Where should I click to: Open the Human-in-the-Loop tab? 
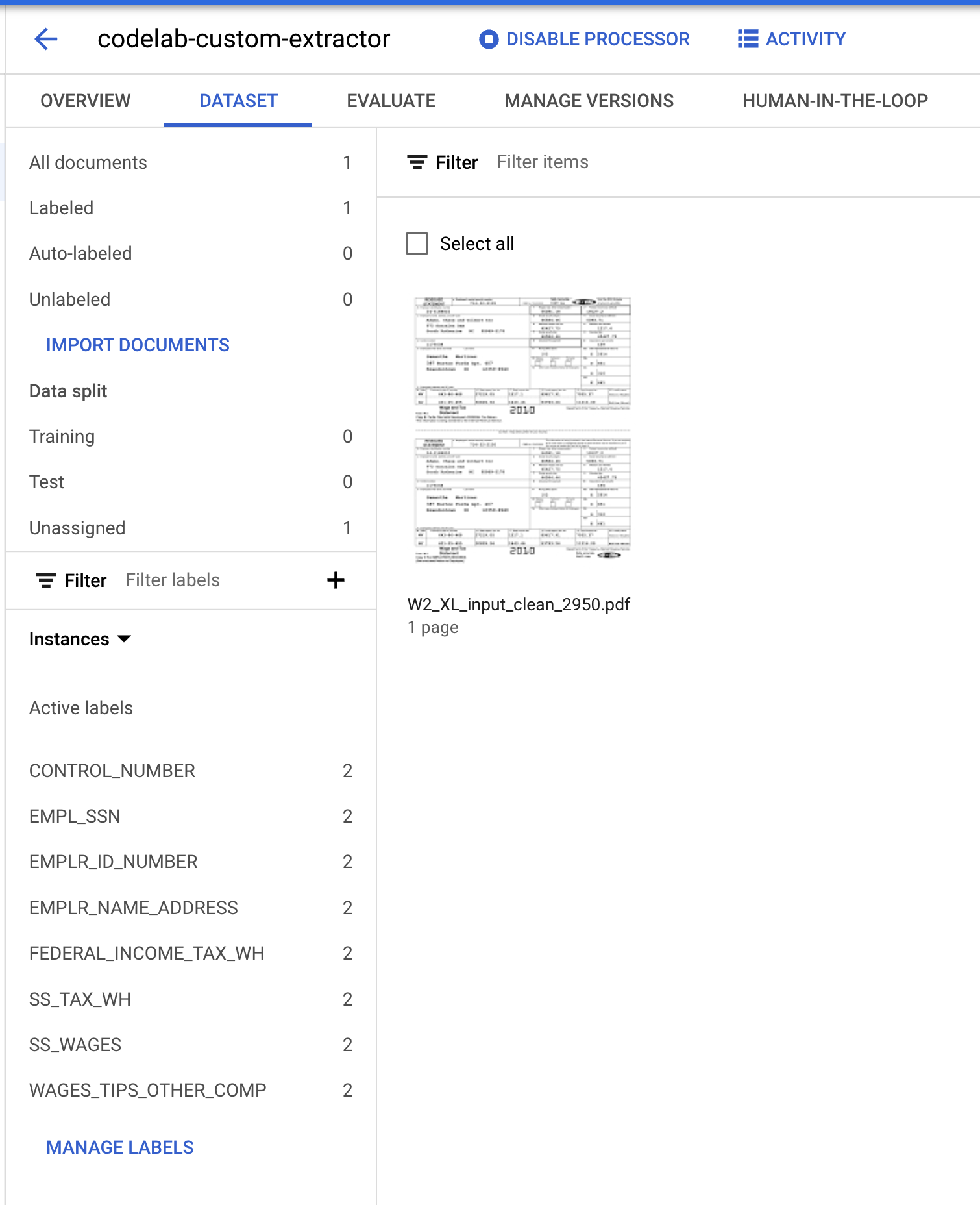click(835, 101)
